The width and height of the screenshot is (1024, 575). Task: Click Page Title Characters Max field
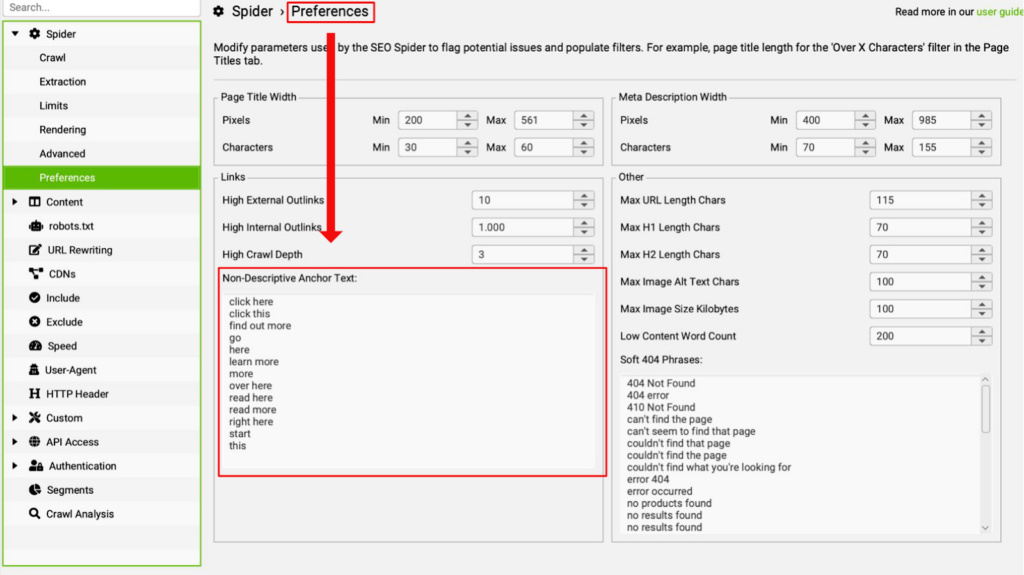tap(544, 148)
